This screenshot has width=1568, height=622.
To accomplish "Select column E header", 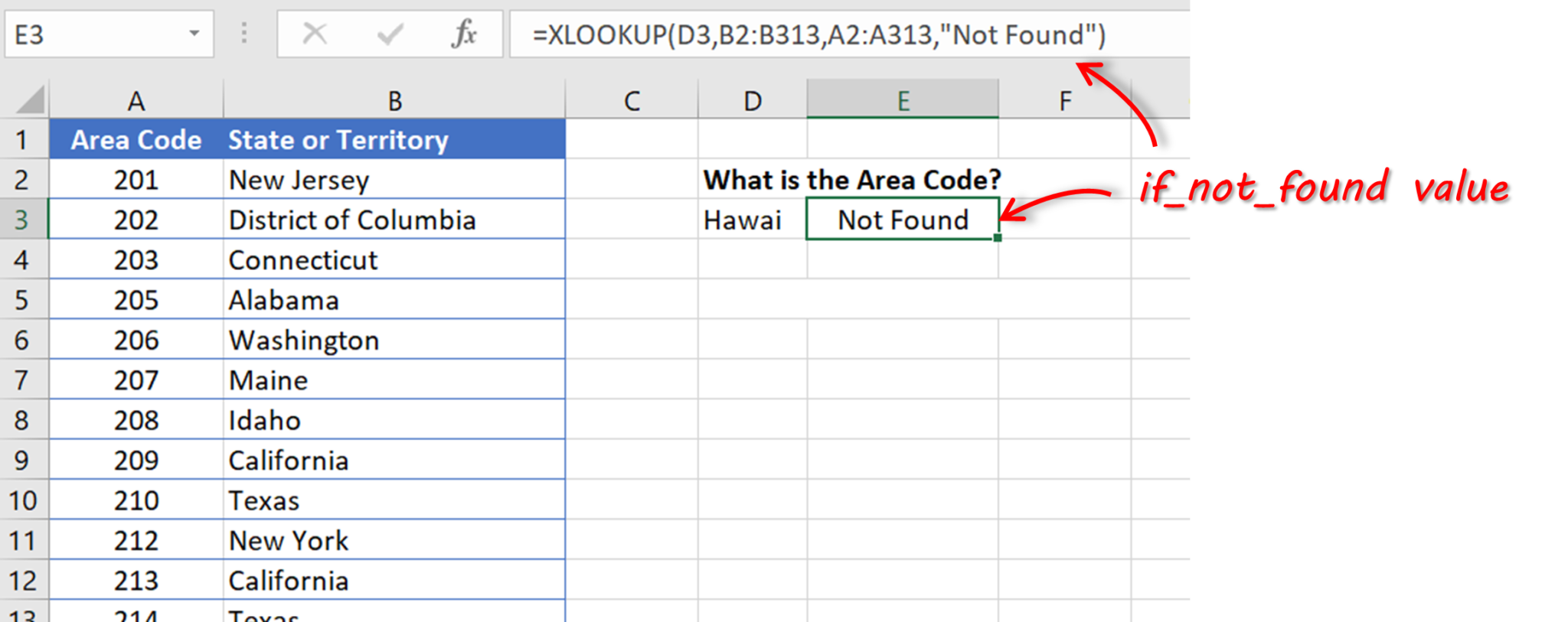I will click(x=903, y=99).
